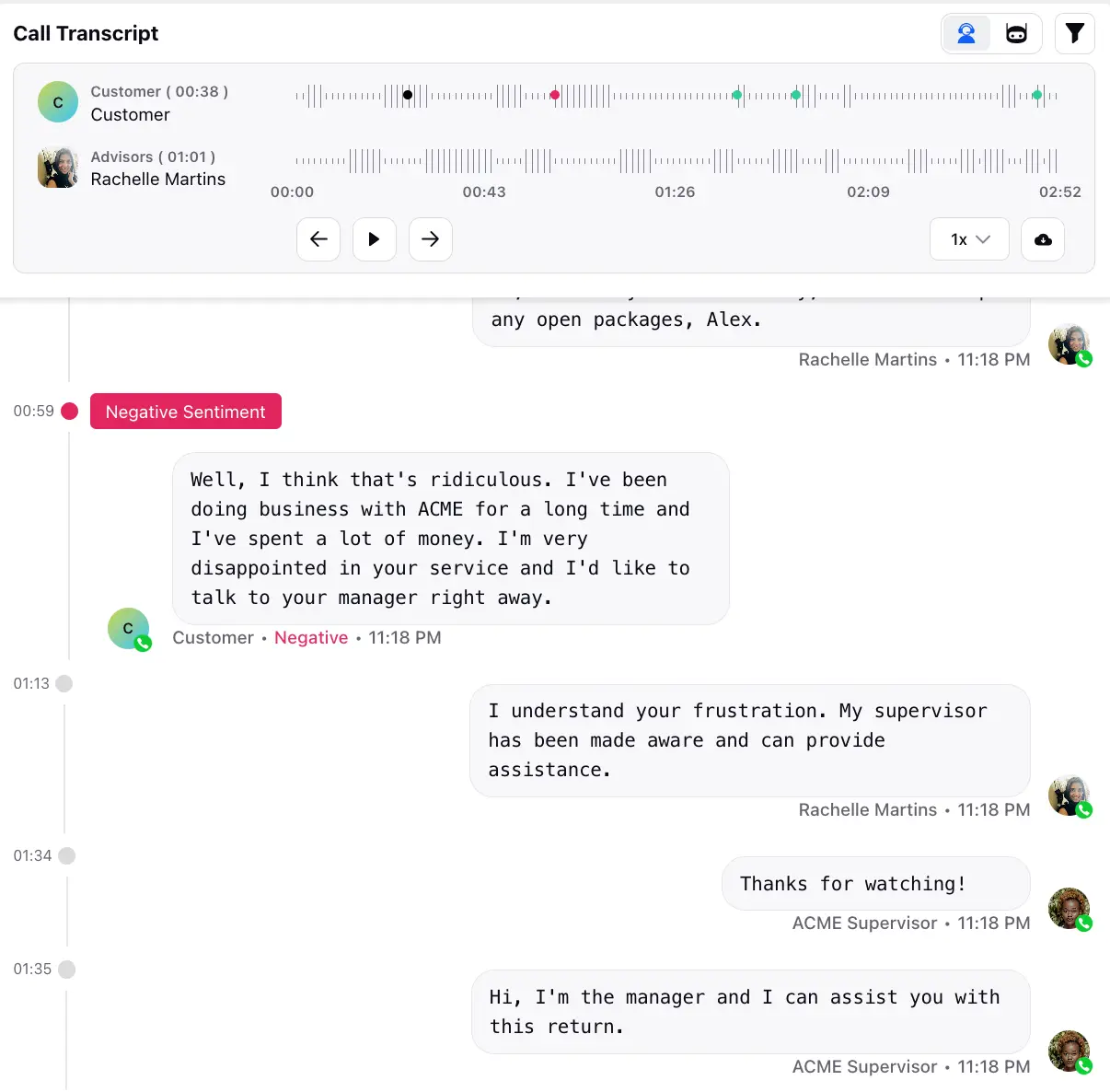Download the recording via cloud icon

[x=1043, y=239]
